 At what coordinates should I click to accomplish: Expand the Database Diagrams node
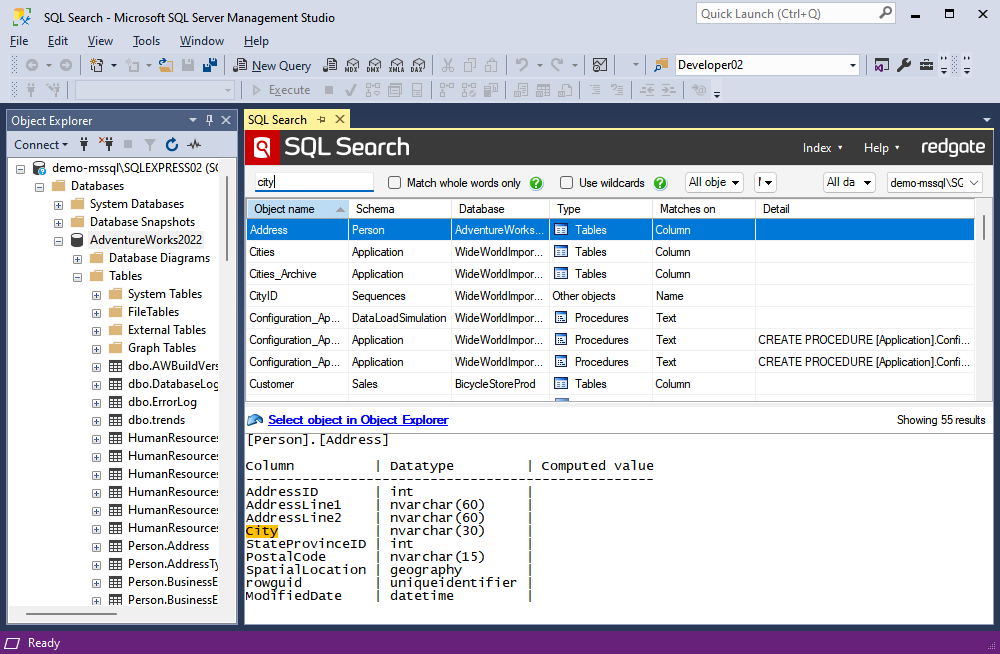[77, 259]
